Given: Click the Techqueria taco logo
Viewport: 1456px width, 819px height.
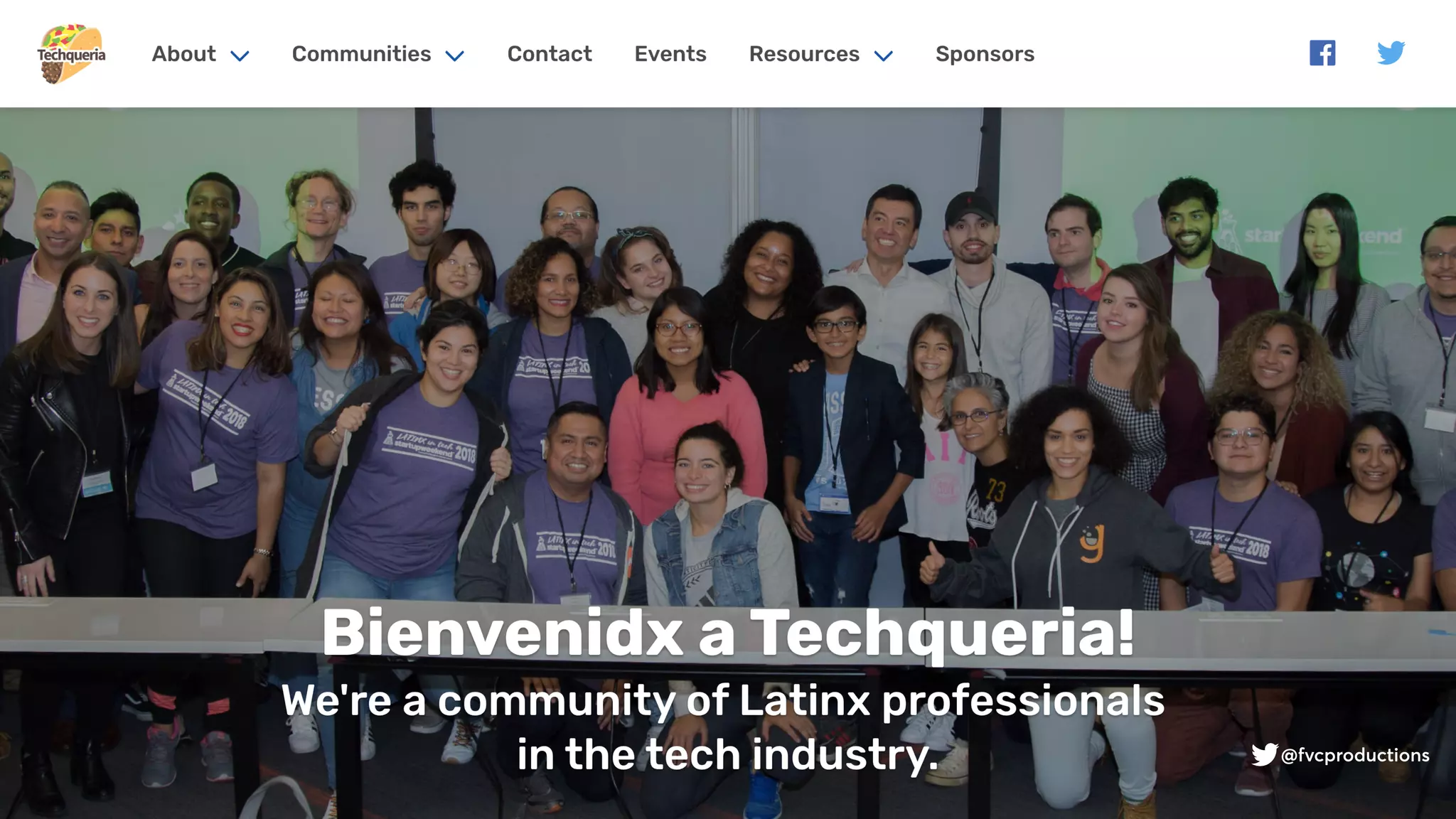Looking at the screenshot, I should [x=71, y=54].
